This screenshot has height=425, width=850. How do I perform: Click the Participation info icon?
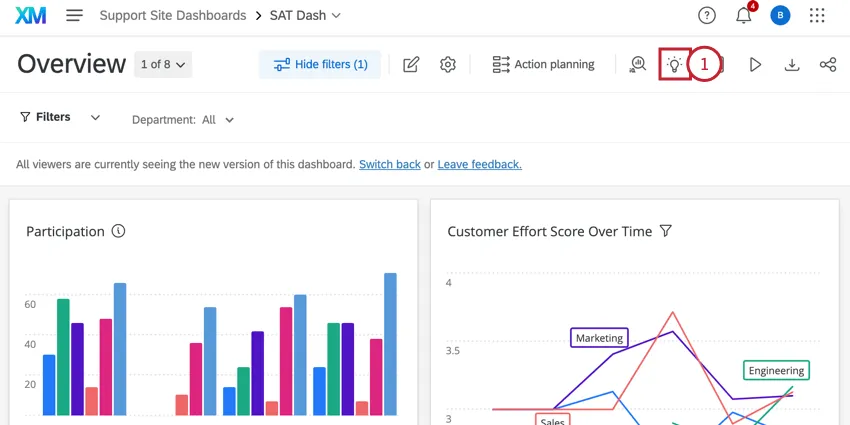[119, 231]
